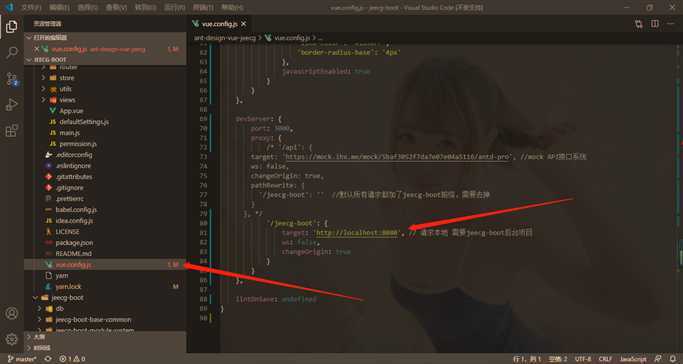Image resolution: width=683 pixels, height=364 pixels.
Task: Click ant-design-vue-jeecg breadcrumb segment
Action: [225, 38]
